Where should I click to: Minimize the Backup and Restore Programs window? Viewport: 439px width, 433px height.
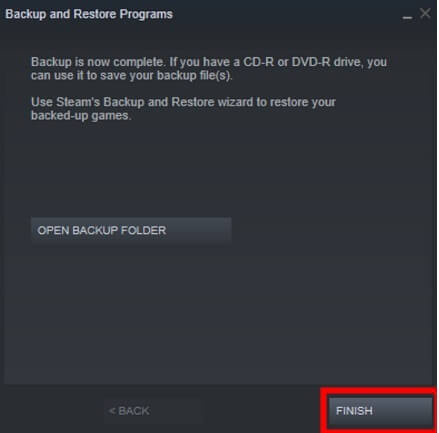[407, 16]
